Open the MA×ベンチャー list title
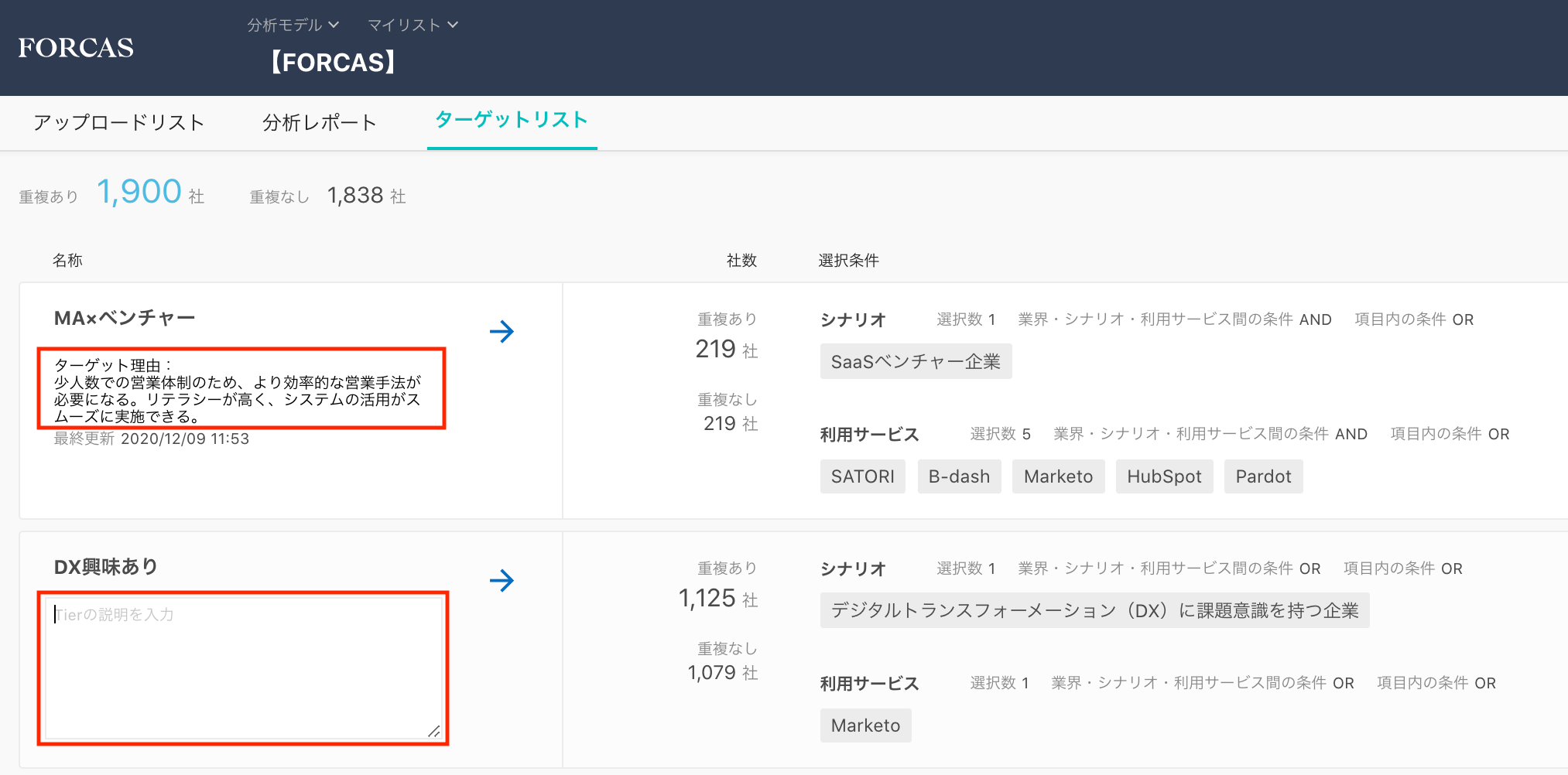This screenshot has height=775, width=1568. [x=125, y=318]
